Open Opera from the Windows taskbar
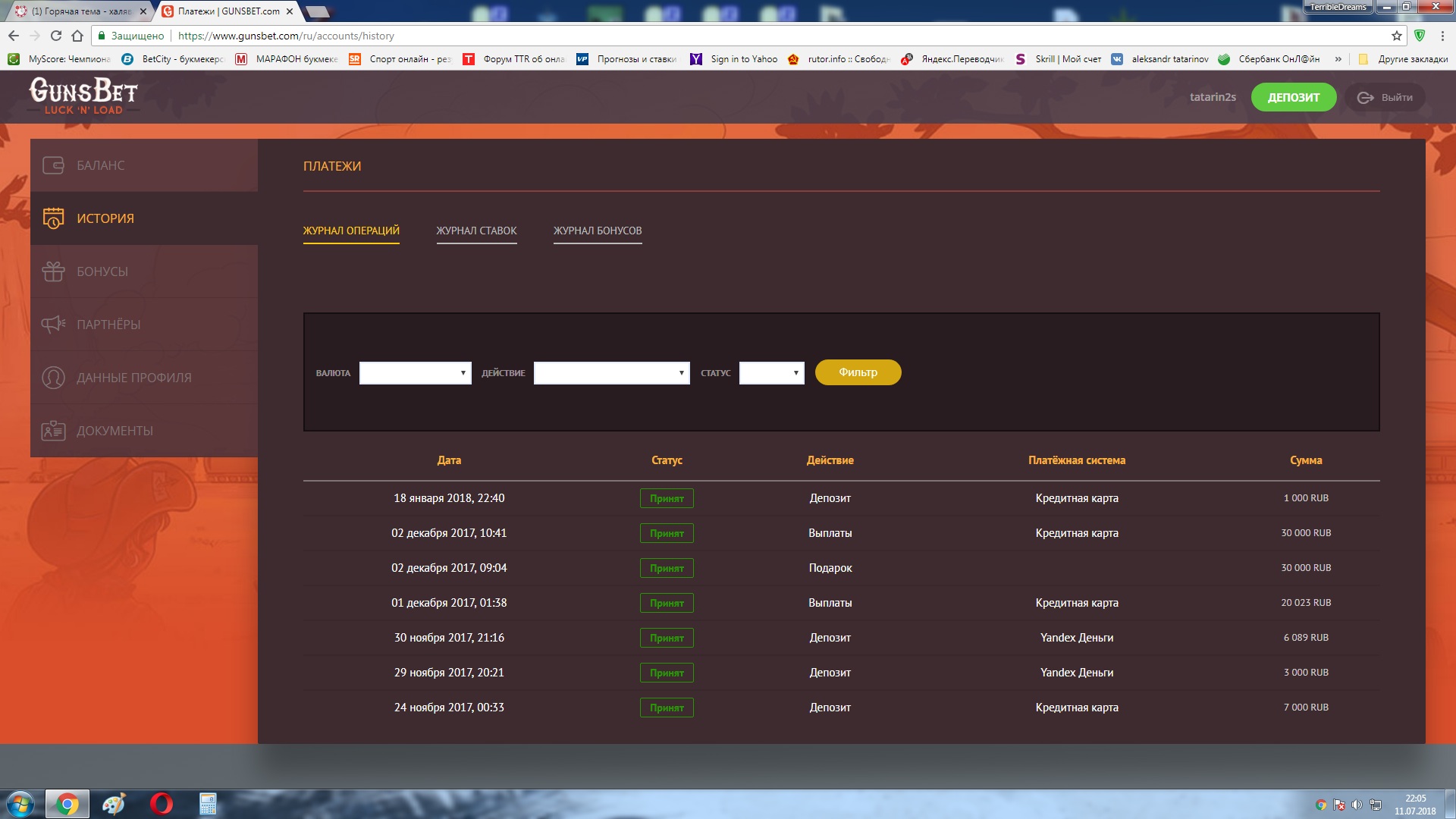This screenshot has height=819, width=1456. tap(161, 804)
